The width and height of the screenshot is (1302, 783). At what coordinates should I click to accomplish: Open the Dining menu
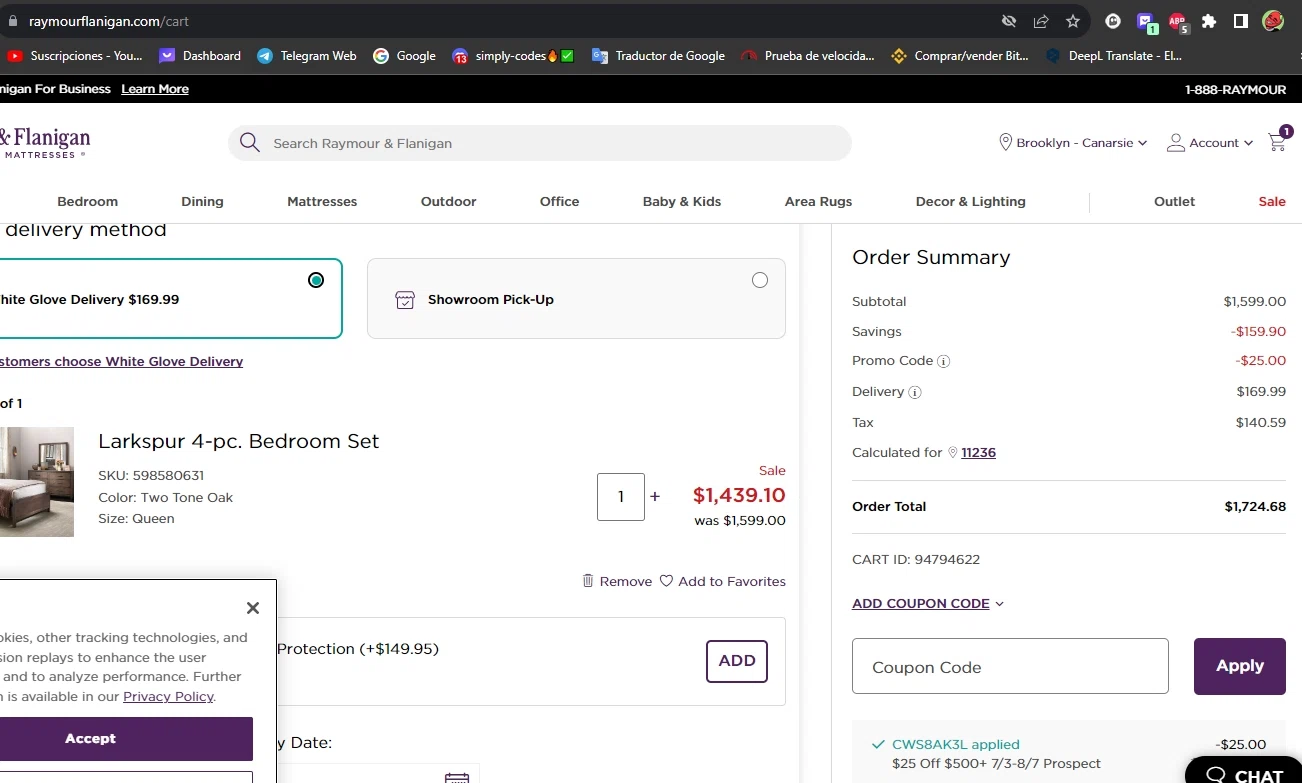(202, 201)
